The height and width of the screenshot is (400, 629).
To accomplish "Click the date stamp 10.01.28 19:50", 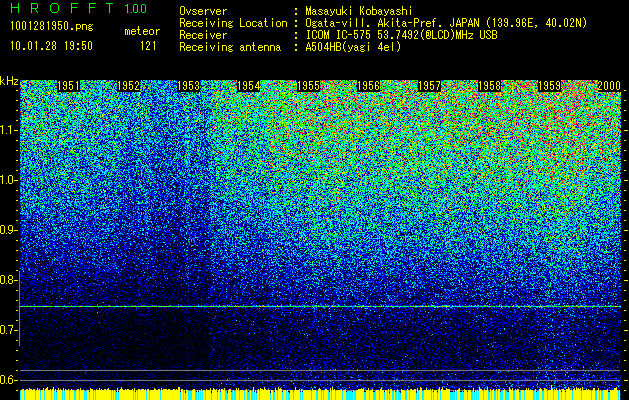I will point(51,46).
